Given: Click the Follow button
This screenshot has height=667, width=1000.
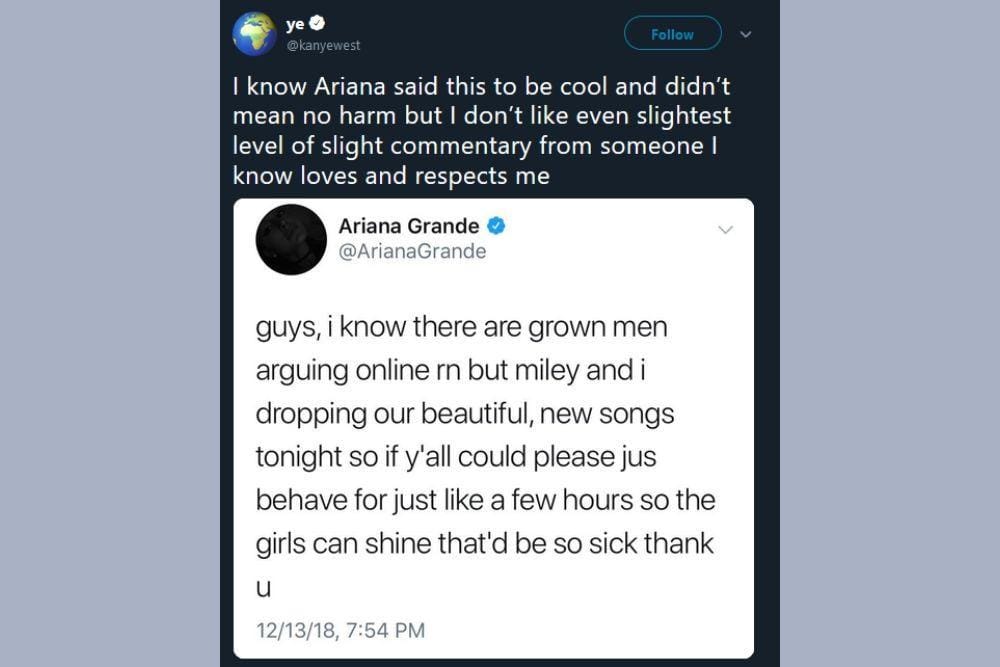Looking at the screenshot, I should pyautogui.click(x=672, y=33).
